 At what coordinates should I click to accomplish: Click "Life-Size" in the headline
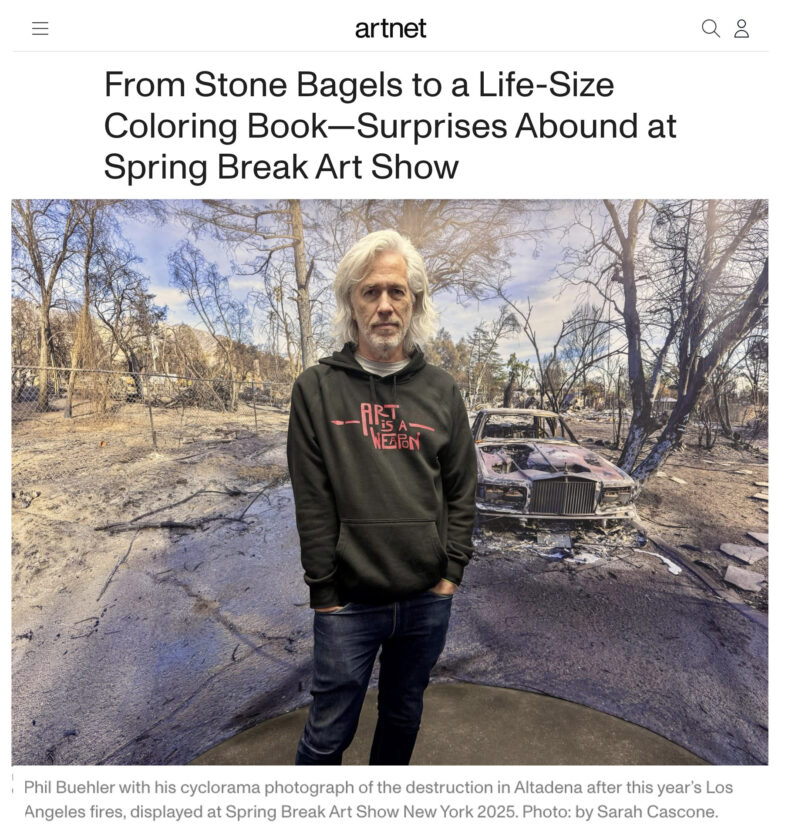(x=546, y=84)
